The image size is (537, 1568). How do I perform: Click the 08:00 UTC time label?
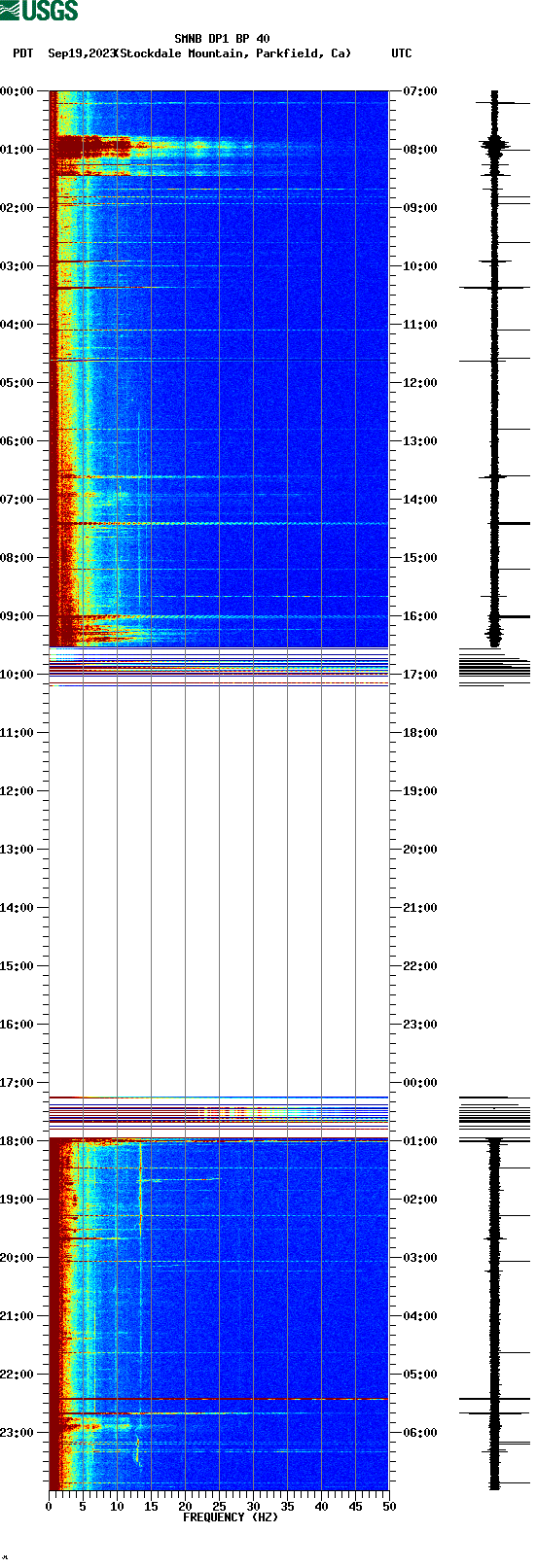point(420,150)
